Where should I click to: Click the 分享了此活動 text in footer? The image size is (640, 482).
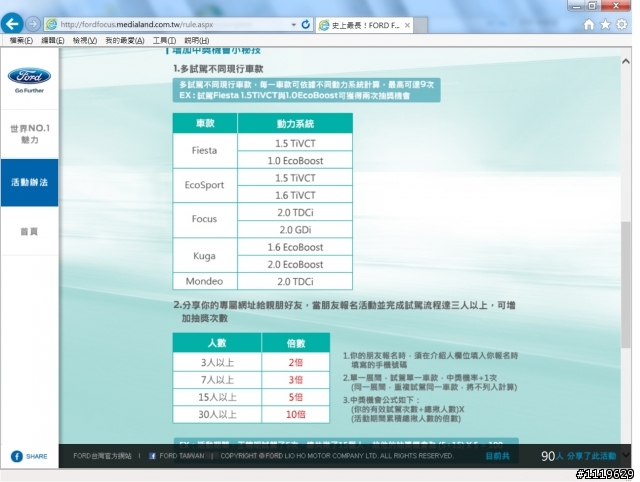coord(591,456)
